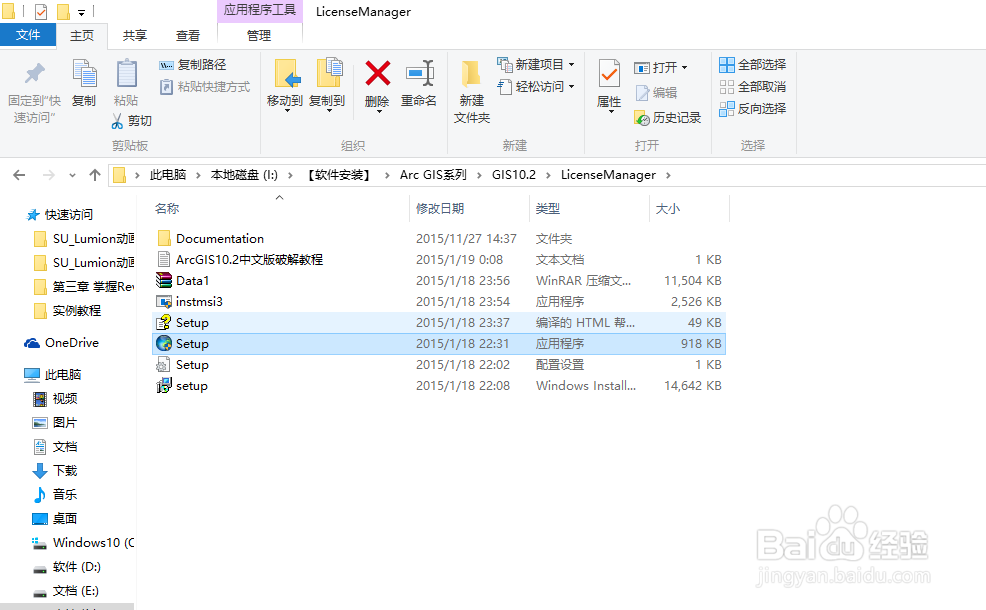Click Pin to Quick access icon

35,73
